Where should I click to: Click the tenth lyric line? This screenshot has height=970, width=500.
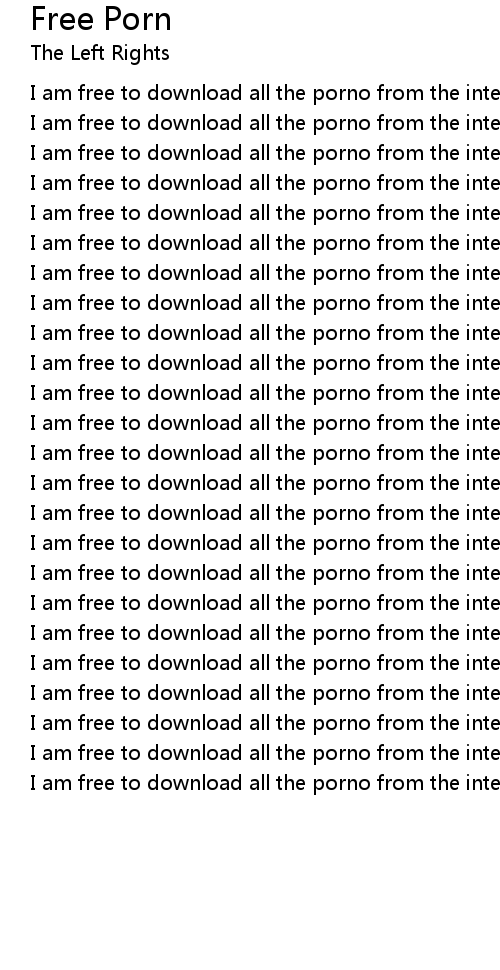[265, 363]
